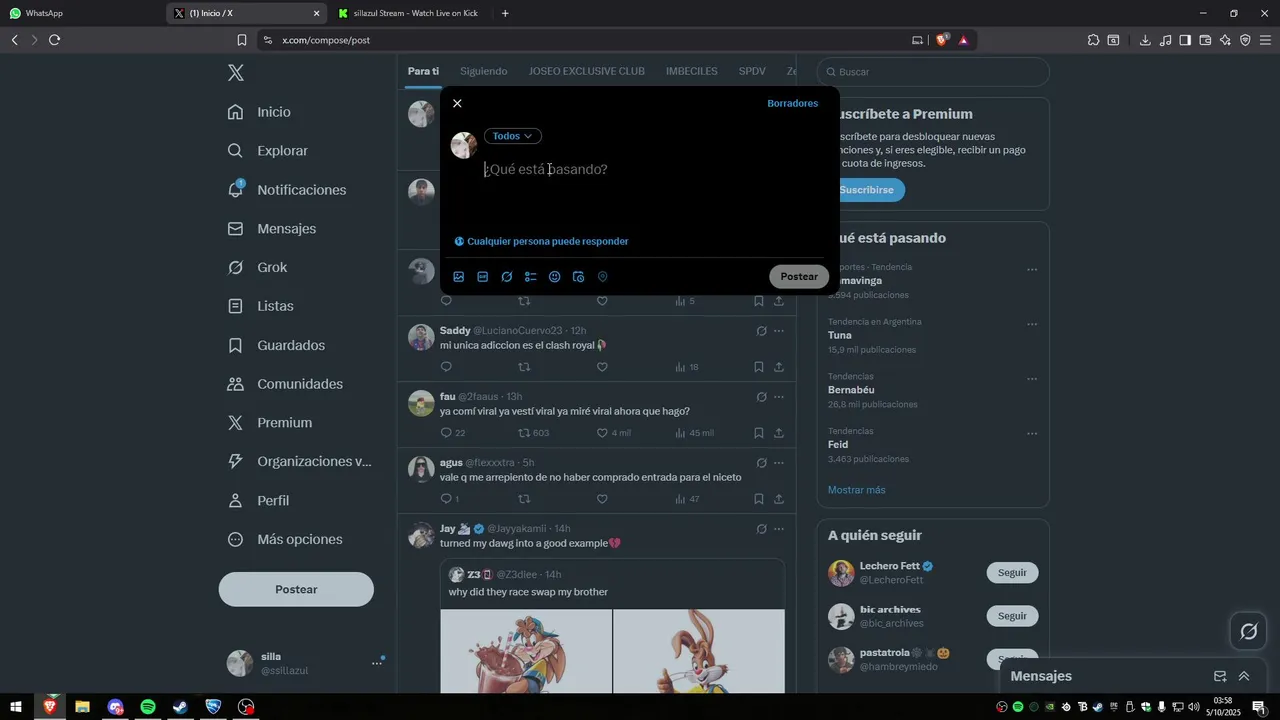Screen dimensions: 1280x720
Task: Schedule the post with calendar icon
Action: pyautogui.click(x=578, y=277)
